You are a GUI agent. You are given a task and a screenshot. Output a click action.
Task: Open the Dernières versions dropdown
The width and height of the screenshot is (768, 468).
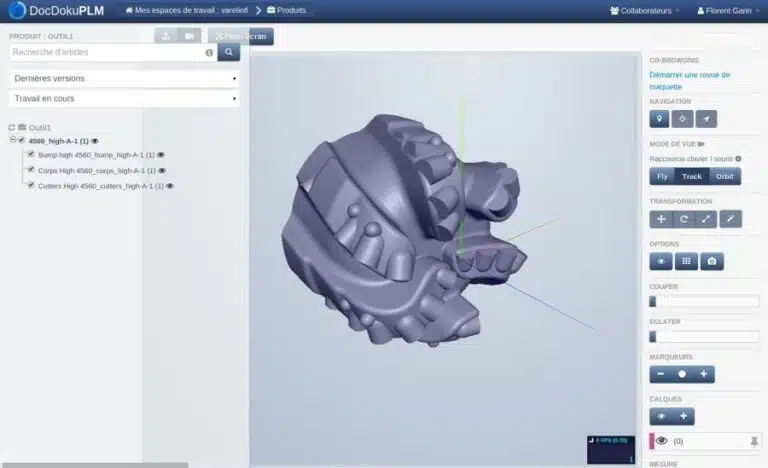coord(125,78)
